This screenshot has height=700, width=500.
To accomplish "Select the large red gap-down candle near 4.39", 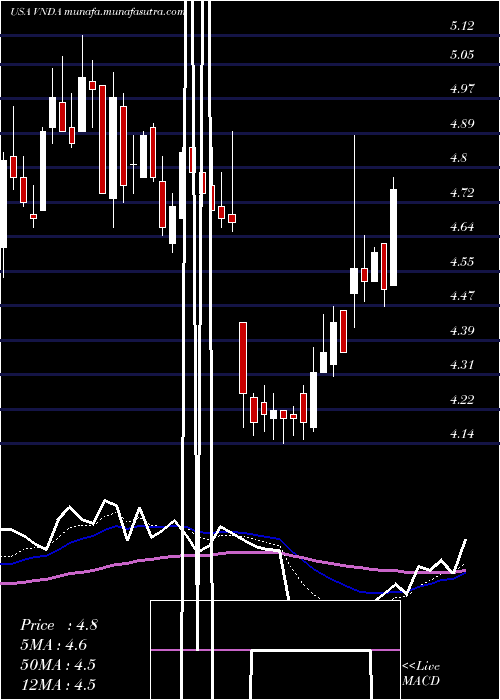I will pos(243,358).
